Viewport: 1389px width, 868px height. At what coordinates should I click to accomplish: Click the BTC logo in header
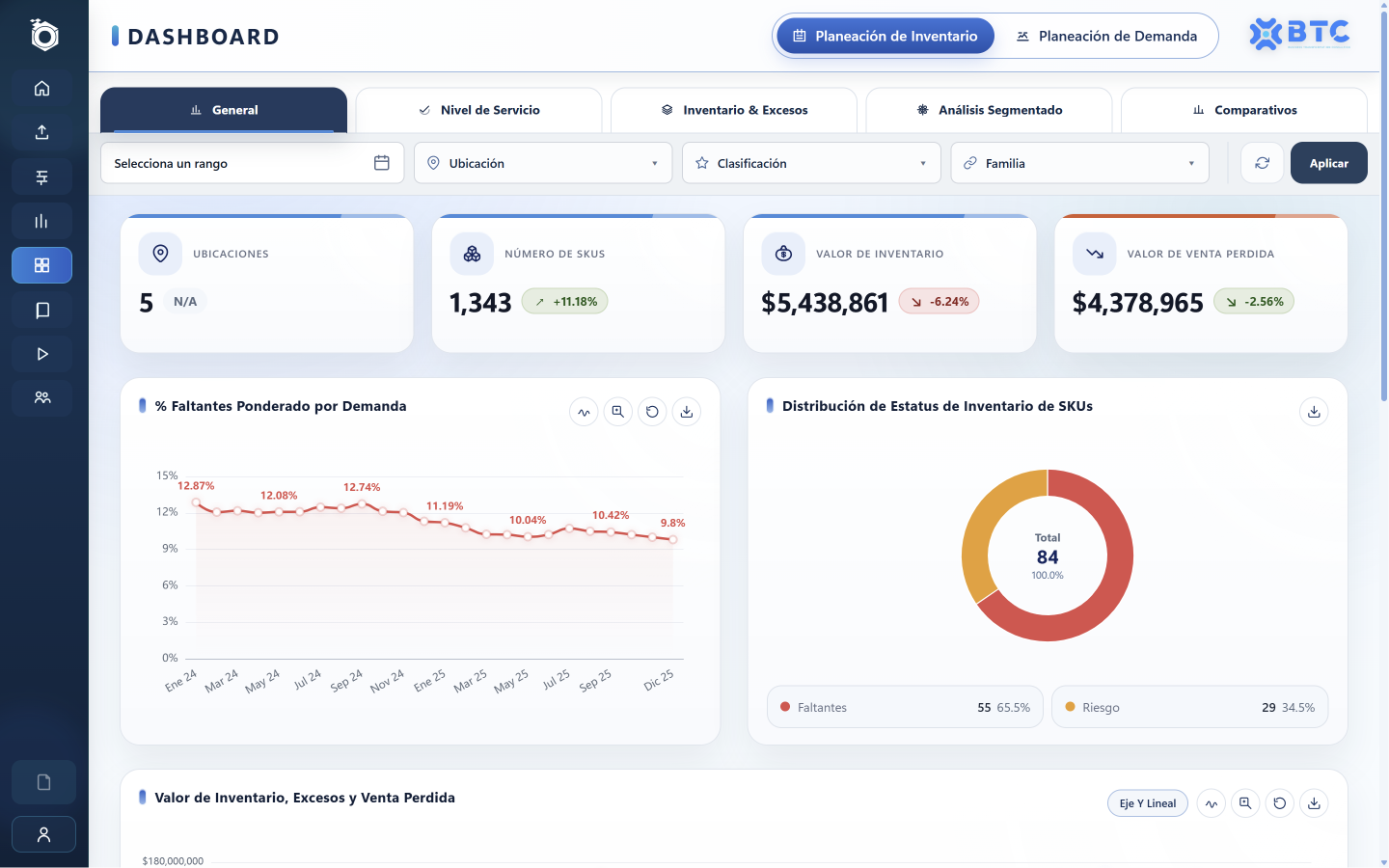pos(1299,34)
